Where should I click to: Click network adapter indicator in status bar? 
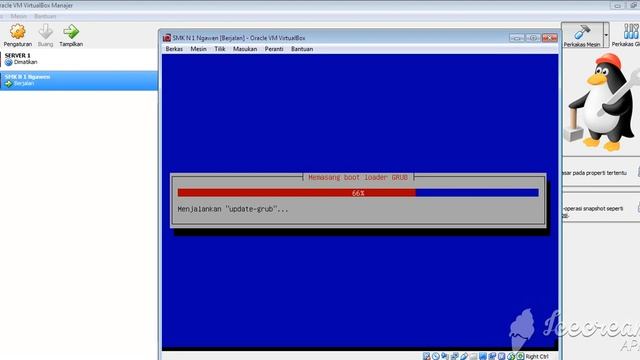(455, 356)
